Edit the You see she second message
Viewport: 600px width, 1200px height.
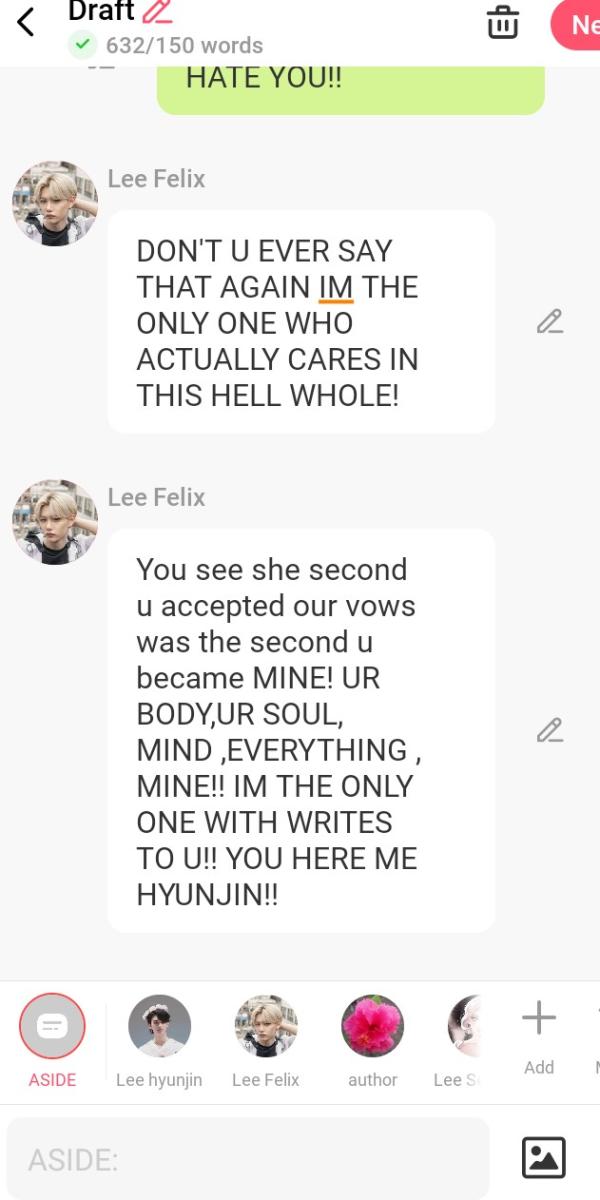point(549,731)
